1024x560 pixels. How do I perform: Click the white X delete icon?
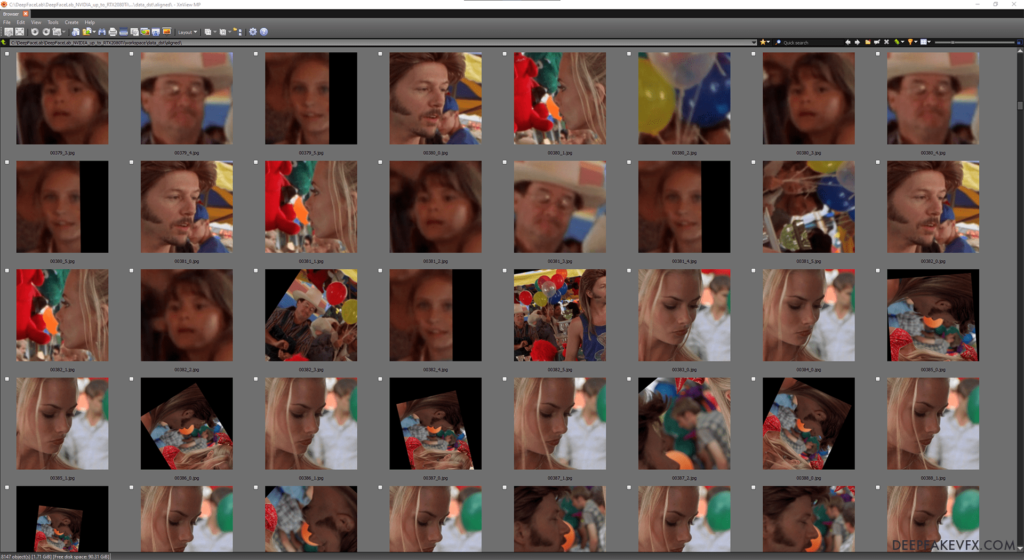(886, 42)
